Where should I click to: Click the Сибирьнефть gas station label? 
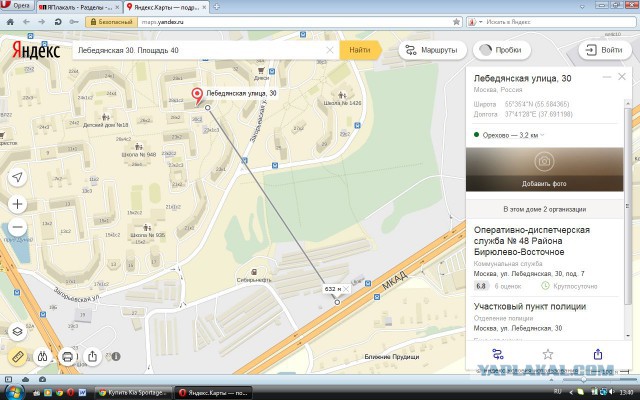(x=254, y=280)
